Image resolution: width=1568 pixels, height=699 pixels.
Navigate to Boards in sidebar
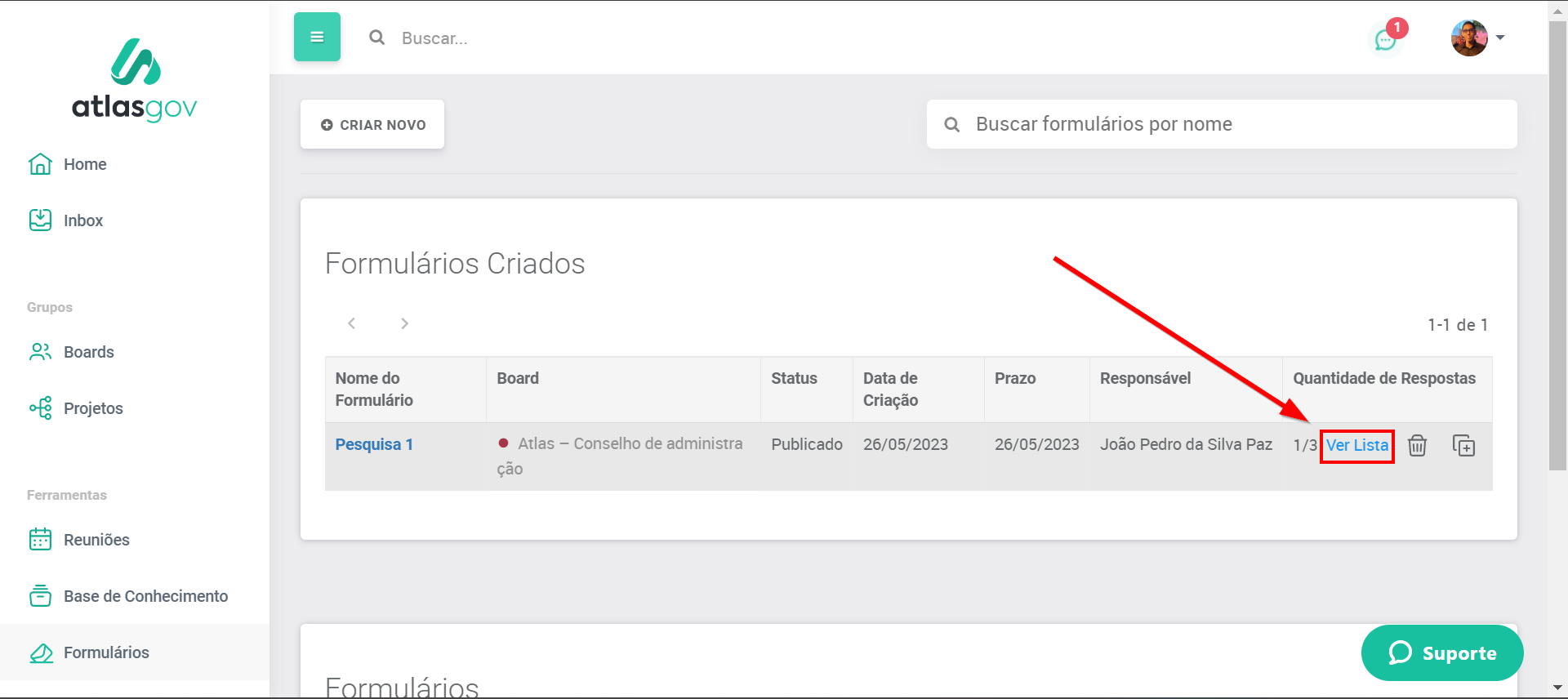88,352
